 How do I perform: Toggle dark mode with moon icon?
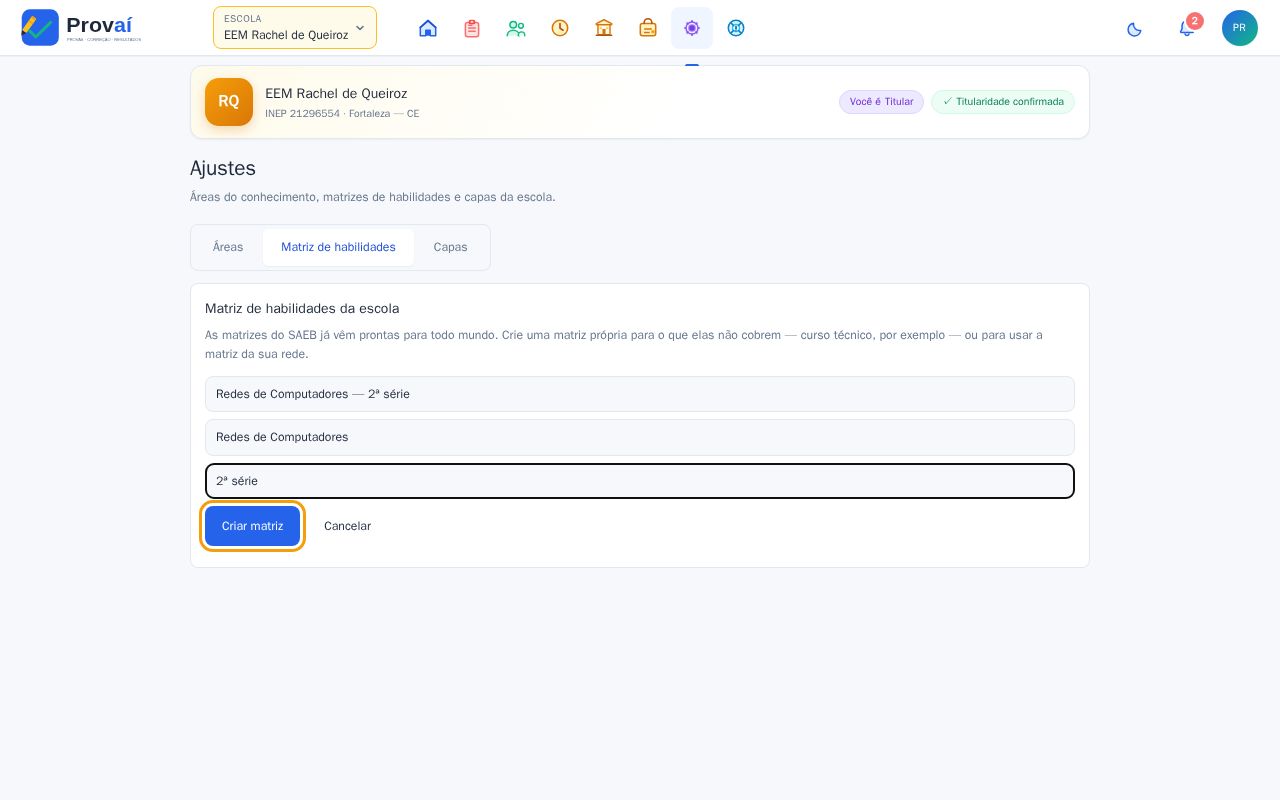[x=1134, y=29]
